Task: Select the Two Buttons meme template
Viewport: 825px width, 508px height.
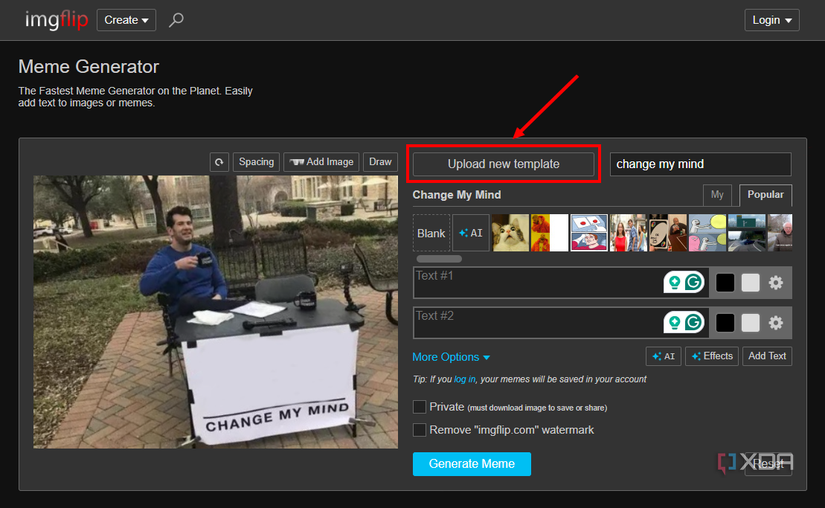Action: point(589,233)
